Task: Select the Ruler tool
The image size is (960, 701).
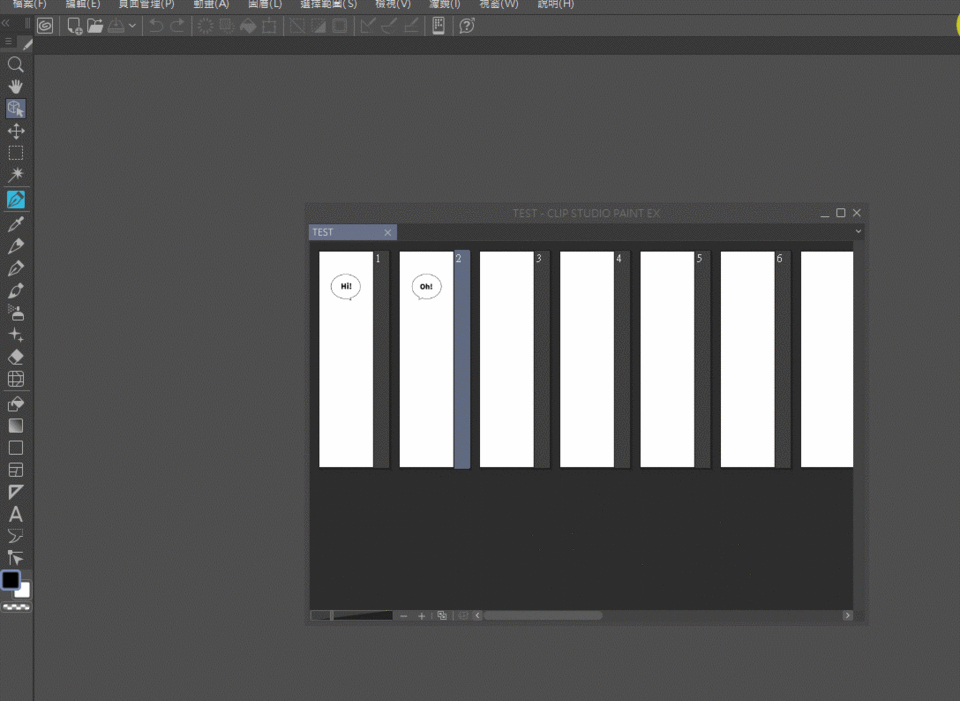Action: click(16, 492)
